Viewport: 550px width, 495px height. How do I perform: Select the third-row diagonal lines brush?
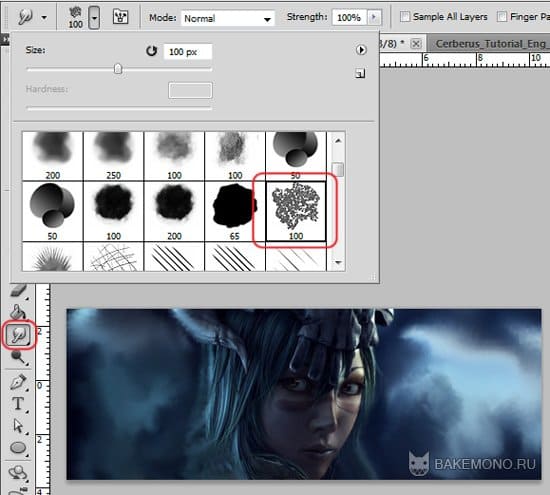point(174,257)
